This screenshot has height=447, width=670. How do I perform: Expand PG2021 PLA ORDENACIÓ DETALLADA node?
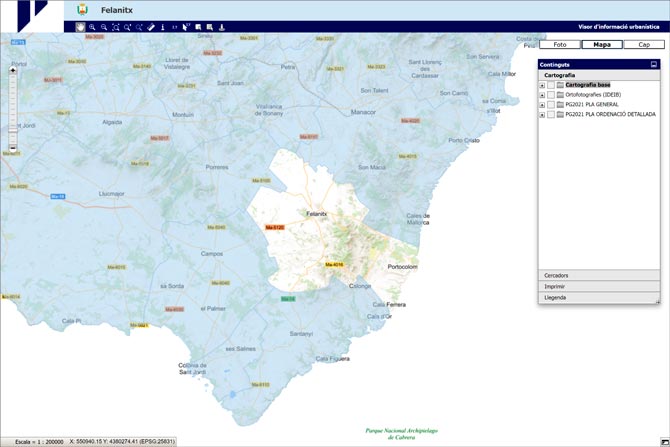[x=542, y=115]
